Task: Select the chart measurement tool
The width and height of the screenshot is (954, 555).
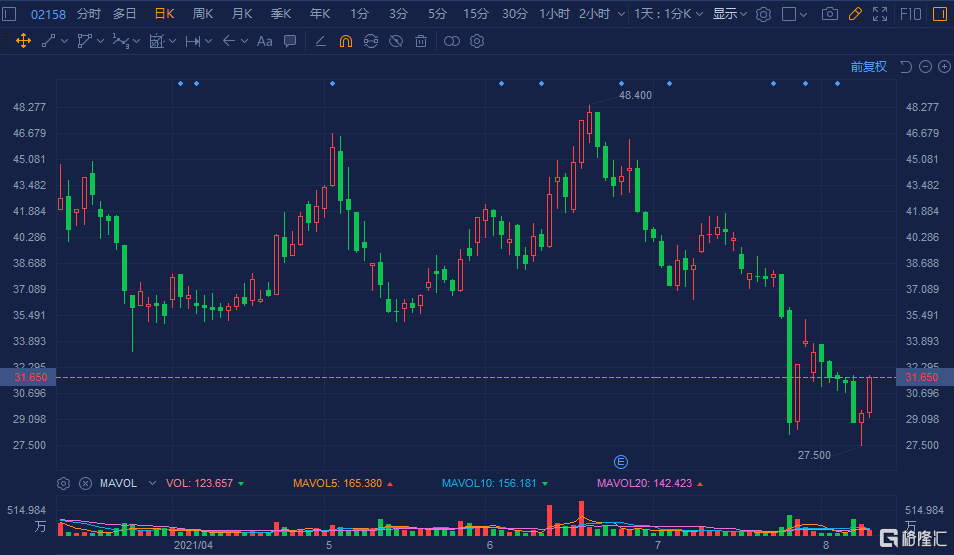Action: coord(157,41)
